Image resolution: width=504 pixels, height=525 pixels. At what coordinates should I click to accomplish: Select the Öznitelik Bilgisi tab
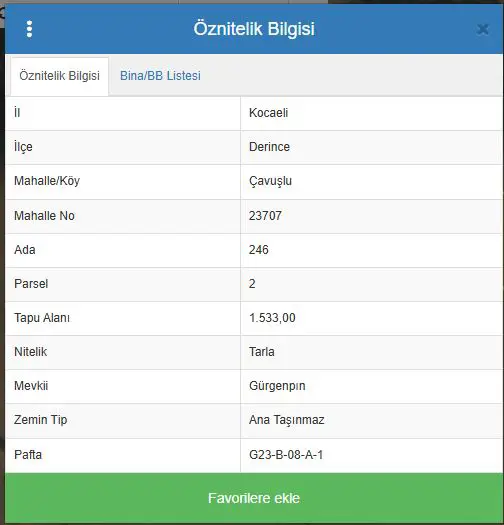point(59,76)
